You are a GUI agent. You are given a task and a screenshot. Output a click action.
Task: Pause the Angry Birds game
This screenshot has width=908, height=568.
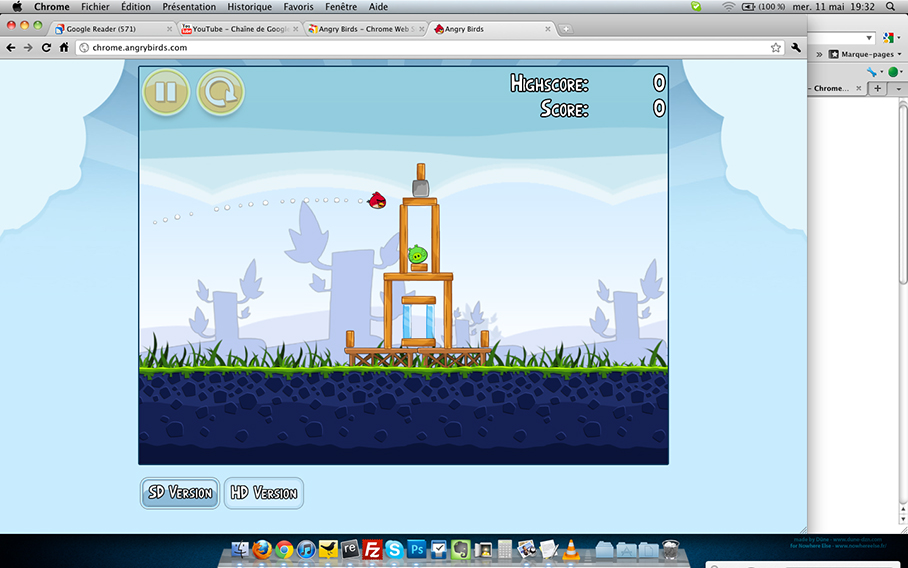(x=166, y=92)
